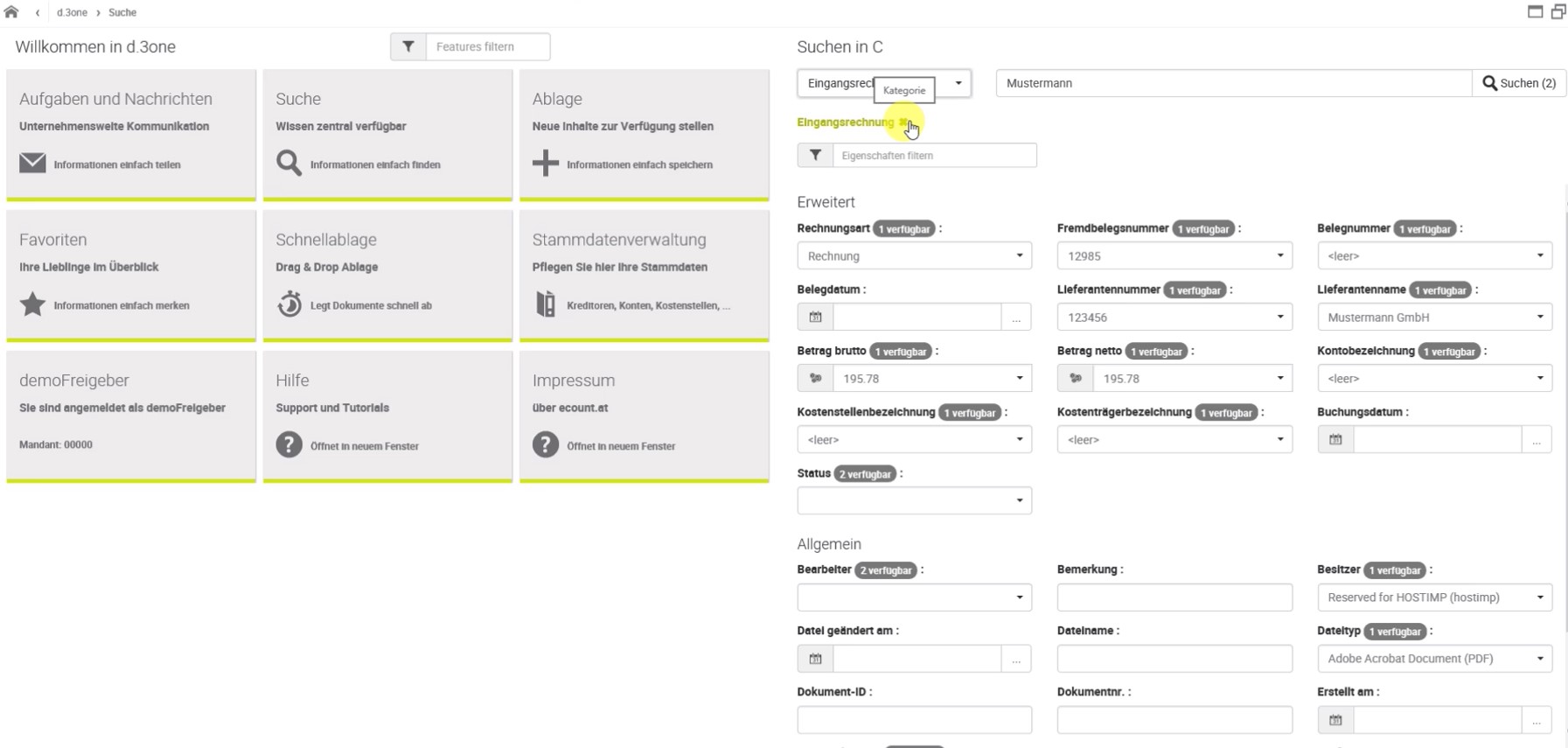Image resolution: width=1568 pixels, height=748 pixels.
Task: Open the Kategorie dropdown showing Eingangsrechnung
Action: (884, 83)
